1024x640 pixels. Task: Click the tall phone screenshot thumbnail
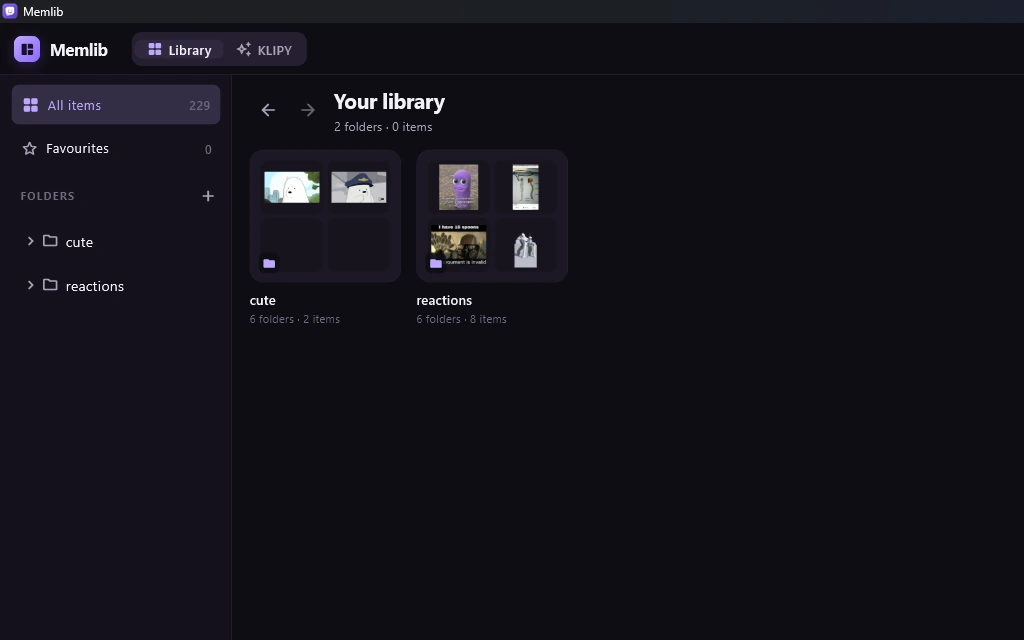(x=526, y=187)
